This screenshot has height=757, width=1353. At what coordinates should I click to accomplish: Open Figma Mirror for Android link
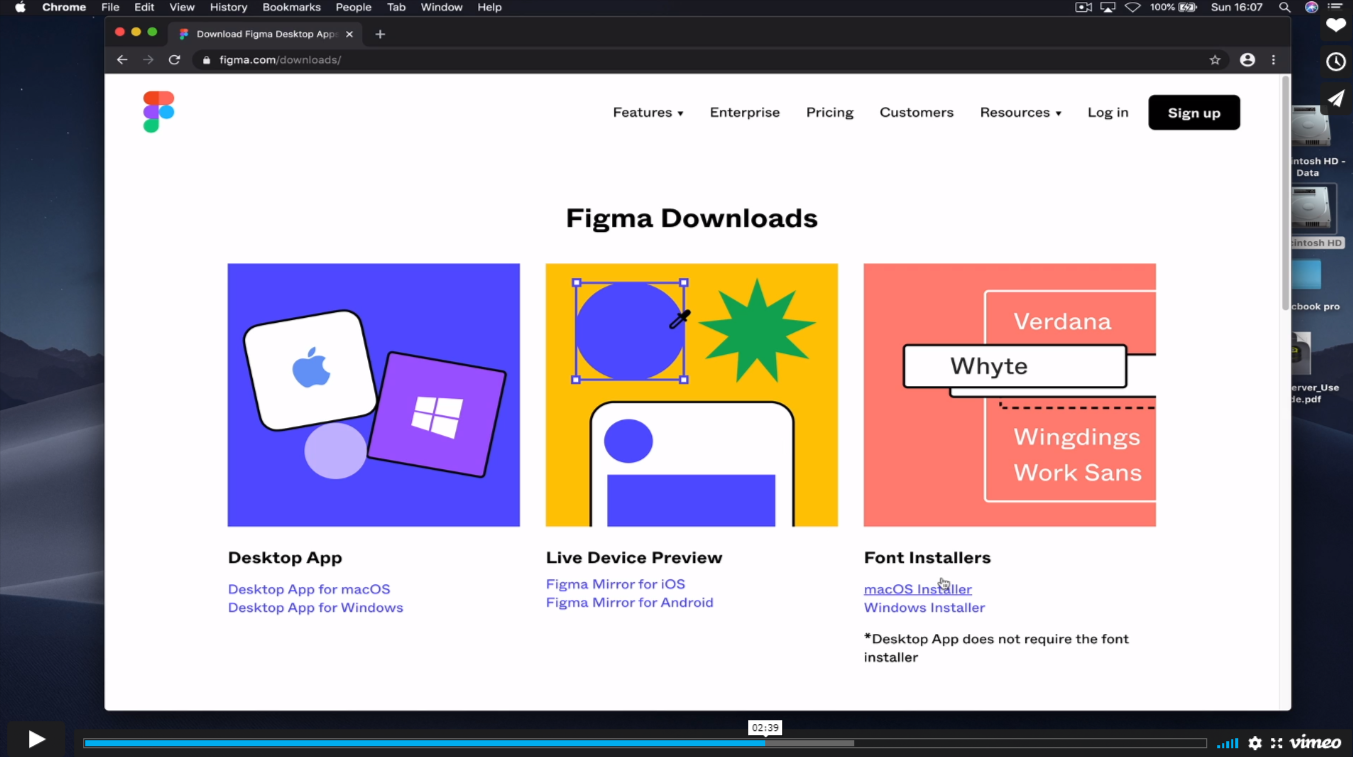tap(630, 603)
